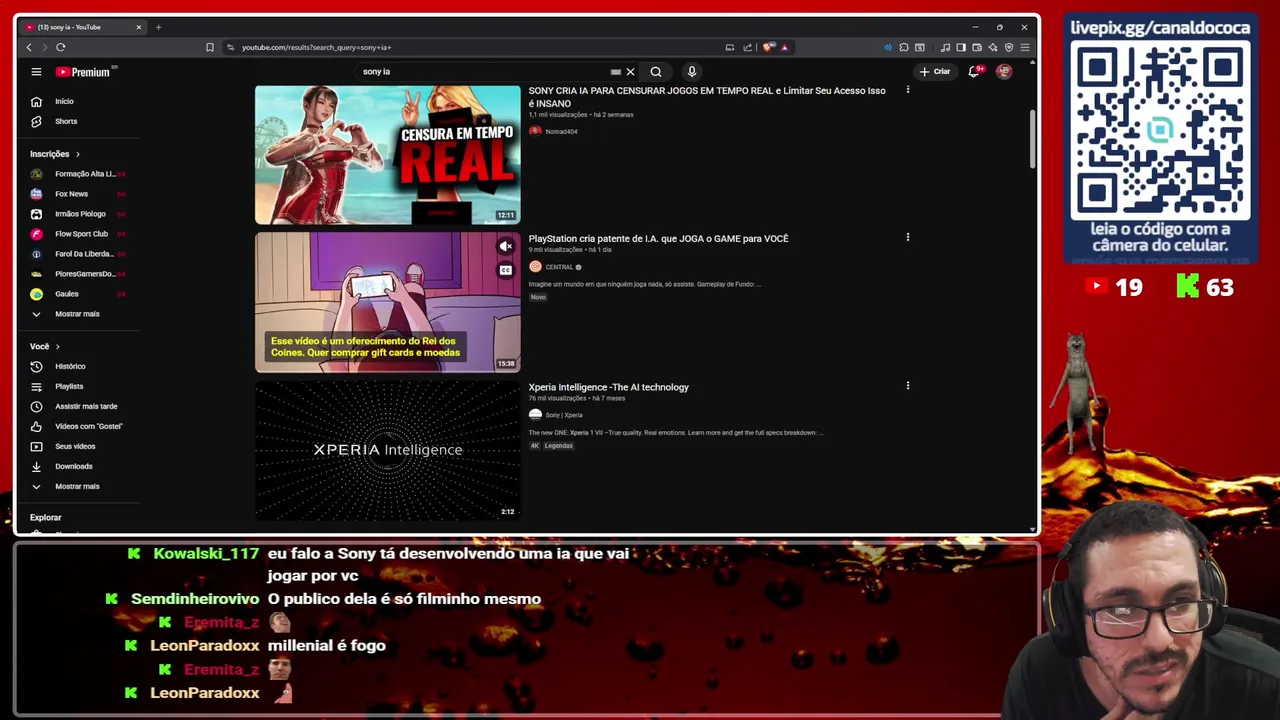Open the phone gaming cartoon thumbnail
The height and width of the screenshot is (720, 1280).
click(387, 302)
